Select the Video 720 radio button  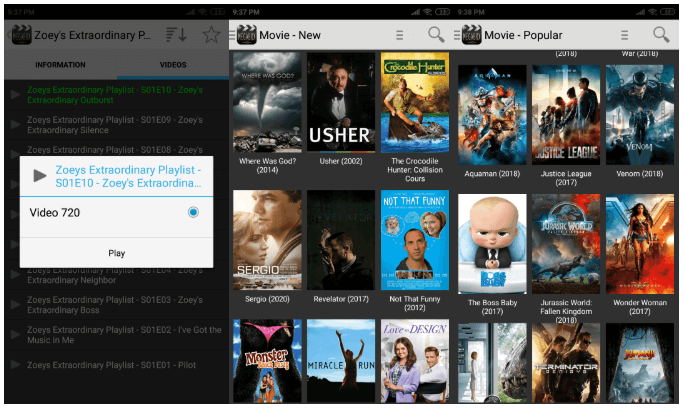tap(193, 212)
